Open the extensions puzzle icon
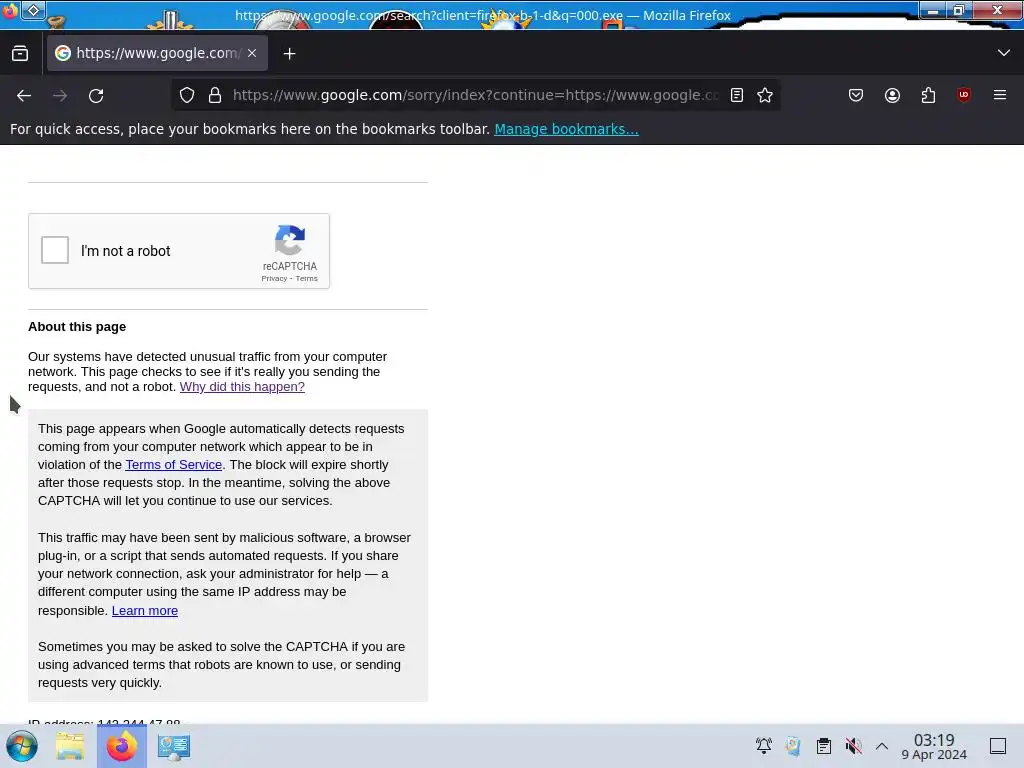 point(928,95)
